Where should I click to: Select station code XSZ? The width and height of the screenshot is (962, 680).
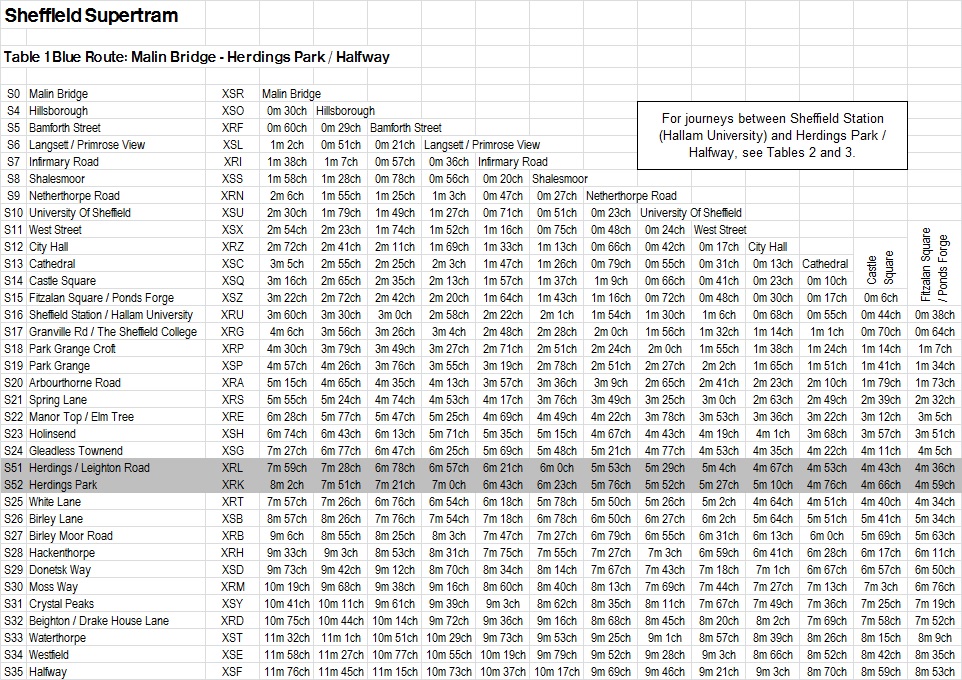(x=233, y=298)
